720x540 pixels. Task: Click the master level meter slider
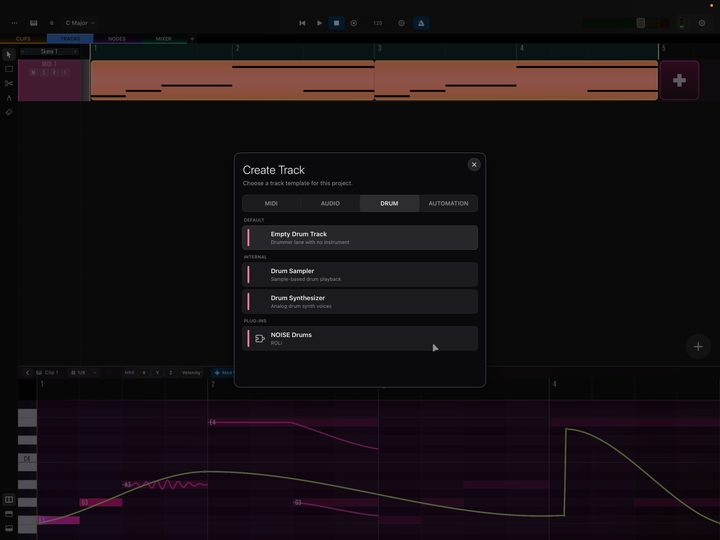pyautogui.click(x=641, y=23)
